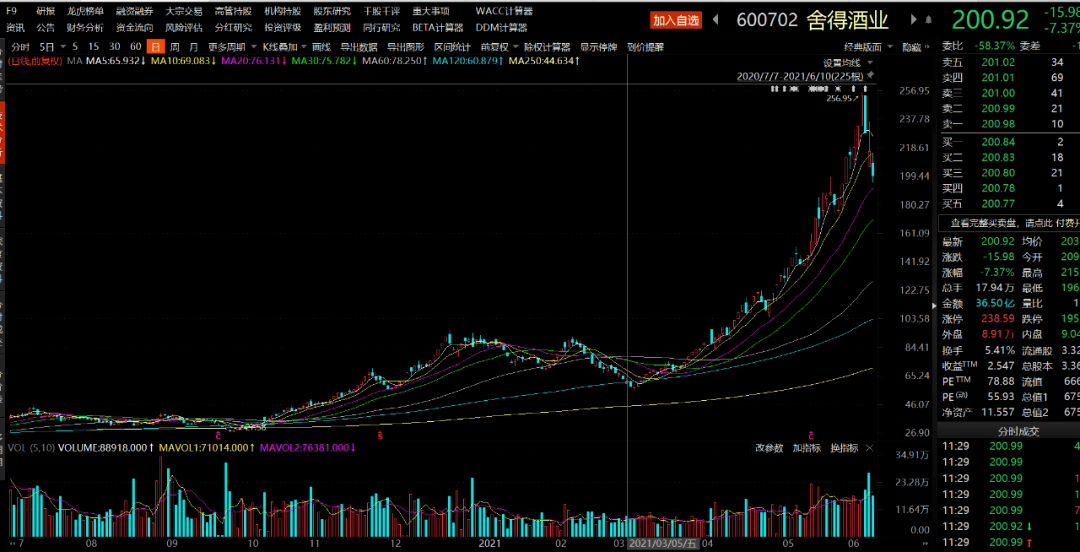1080x552 pixels.
Task: Open 资讯 news menu
Action: click(x=15, y=28)
